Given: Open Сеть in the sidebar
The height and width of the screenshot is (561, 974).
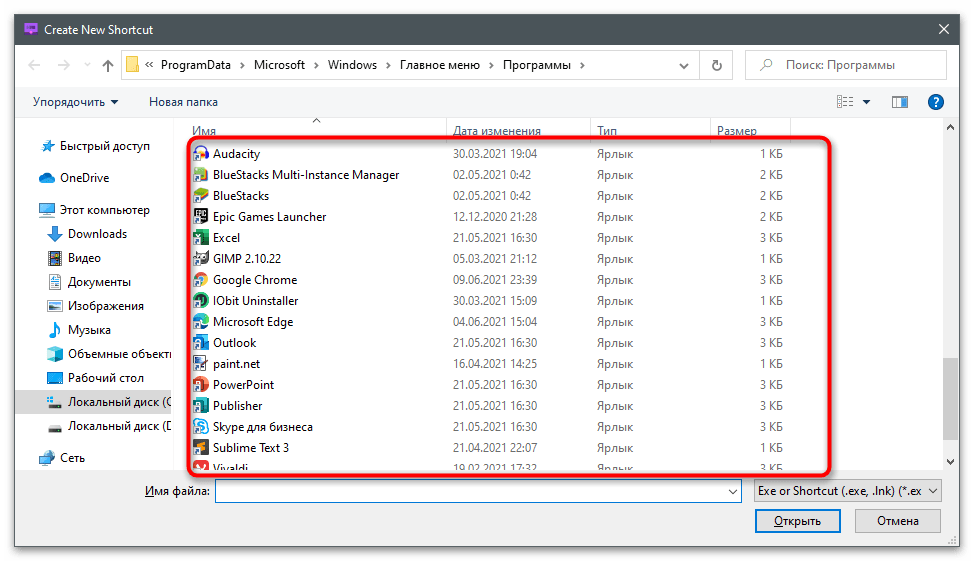Looking at the screenshot, I should (62, 458).
